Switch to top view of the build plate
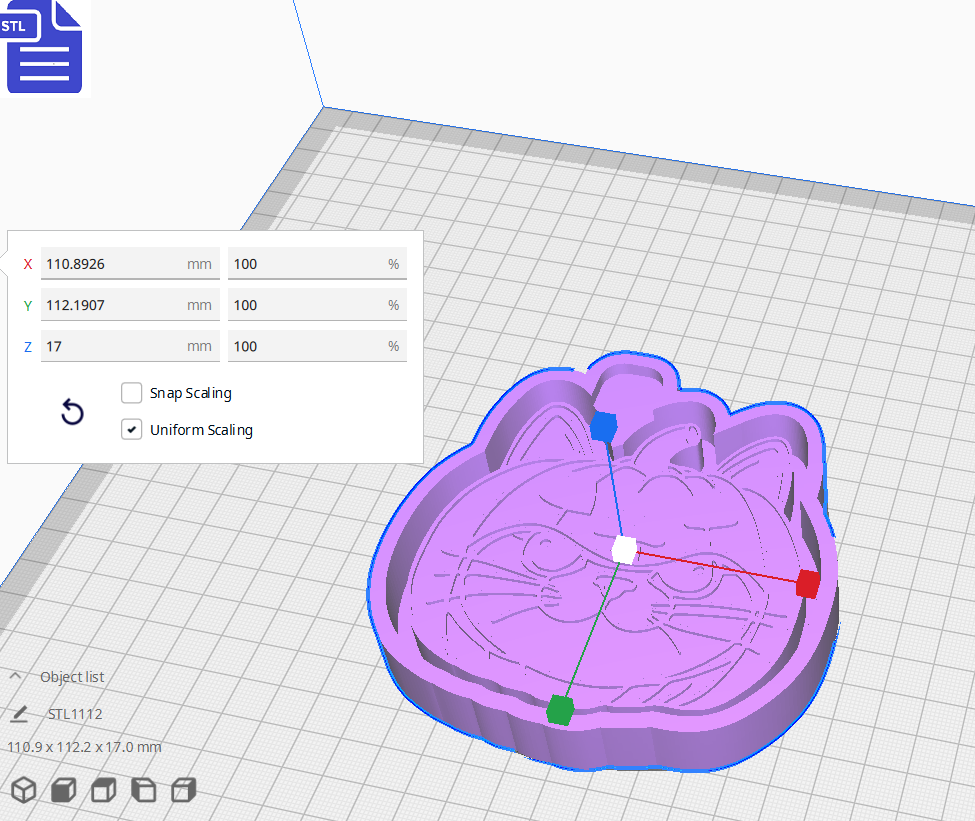The height and width of the screenshot is (821, 975). [103, 789]
